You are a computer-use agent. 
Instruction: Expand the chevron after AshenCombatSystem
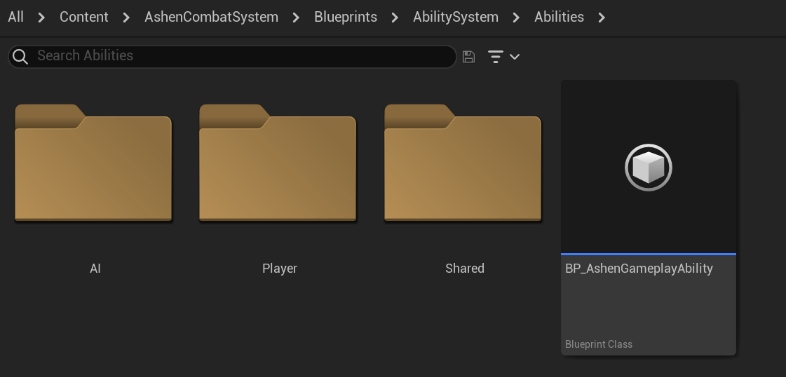coord(296,18)
